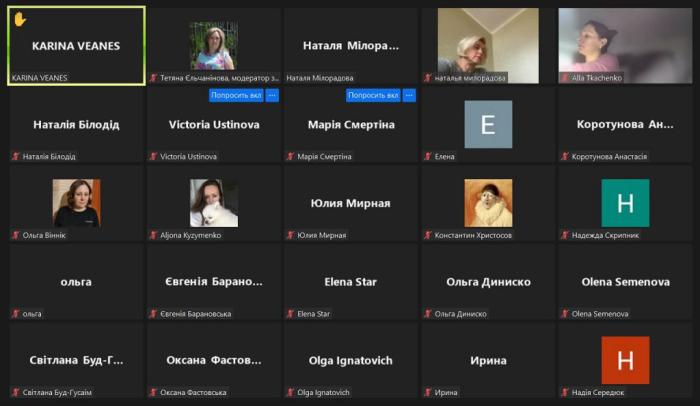This screenshot has width=700, height=406.
Task: Open the three-dot menu on Victoria Ustinova's tile
Action: coord(272,96)
